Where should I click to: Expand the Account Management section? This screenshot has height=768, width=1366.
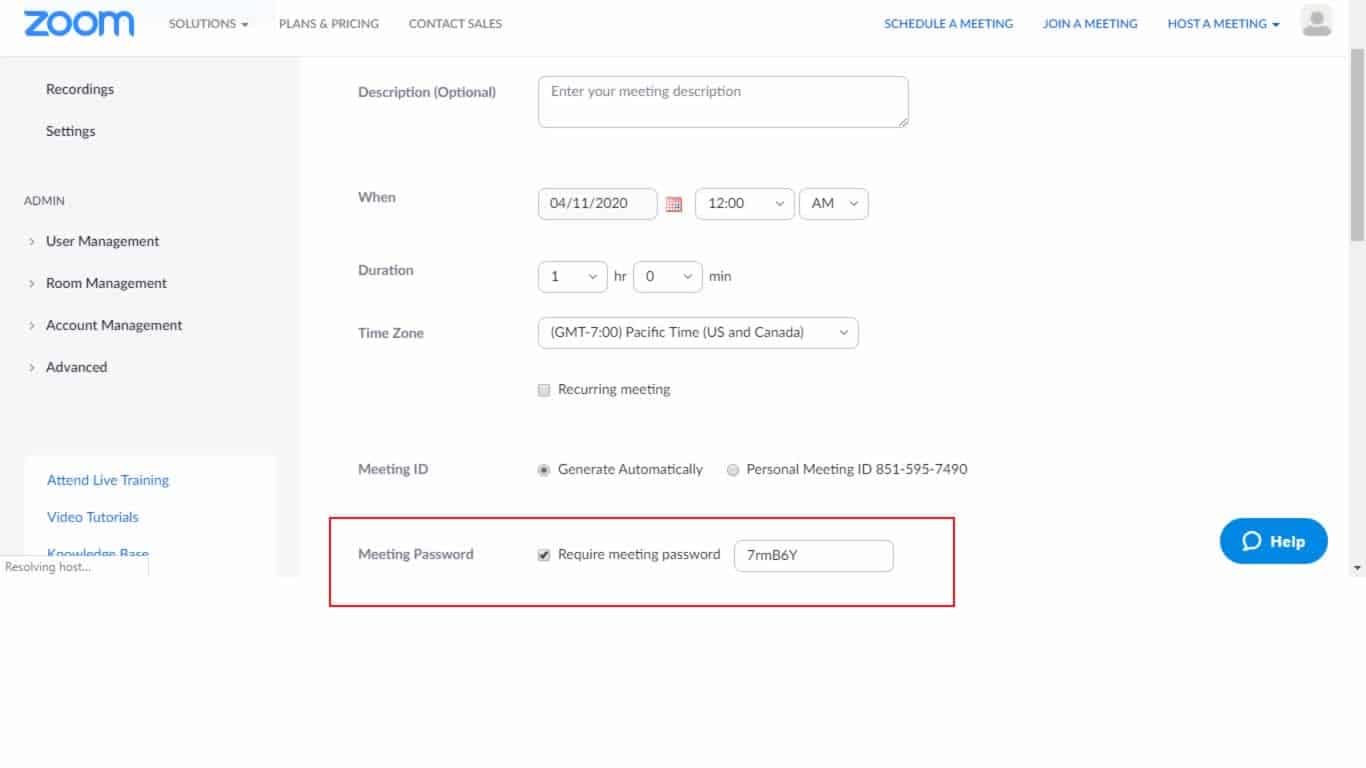[114, 325]
